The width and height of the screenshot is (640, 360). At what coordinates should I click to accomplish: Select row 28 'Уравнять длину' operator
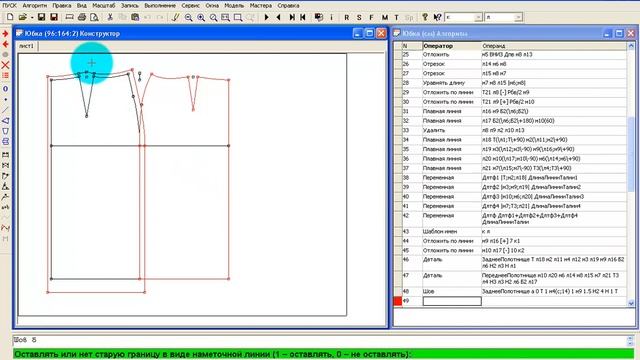pos(451,83)
